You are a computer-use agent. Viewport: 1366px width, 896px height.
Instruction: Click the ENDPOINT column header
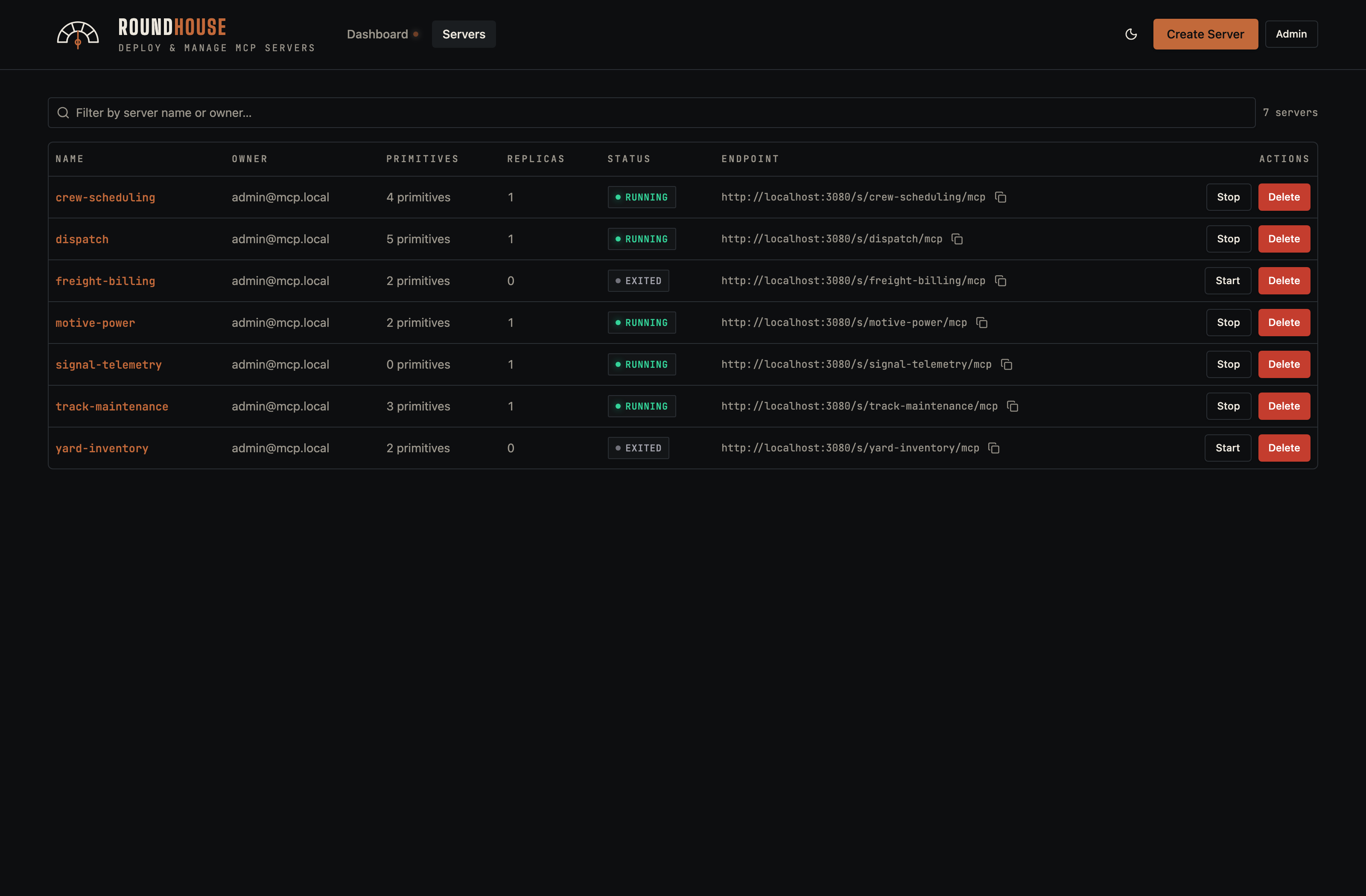pos(750,159)
